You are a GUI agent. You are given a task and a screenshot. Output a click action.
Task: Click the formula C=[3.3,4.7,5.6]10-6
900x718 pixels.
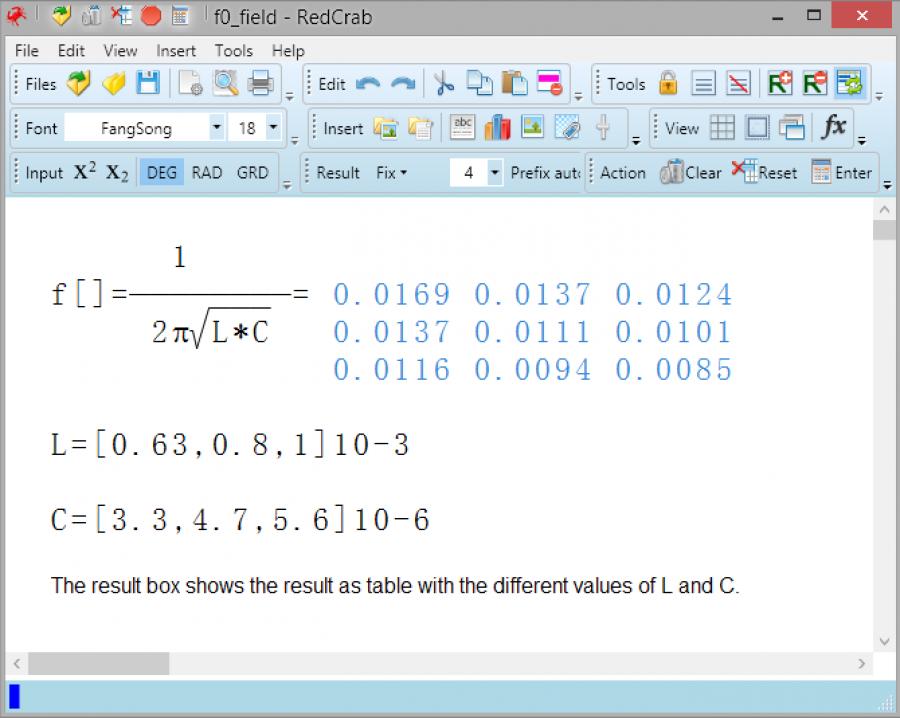pyautogui.click(x=240, y=519)
